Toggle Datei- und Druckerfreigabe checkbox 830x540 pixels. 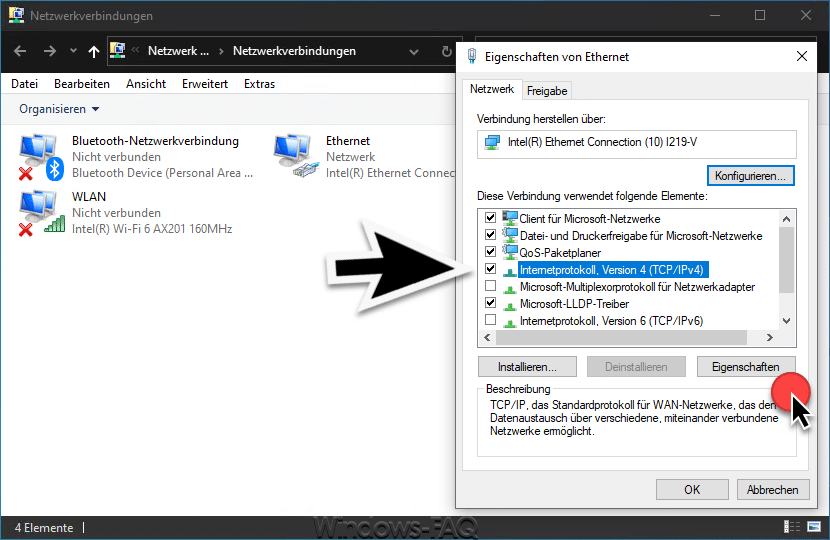[x=490, y=235]
